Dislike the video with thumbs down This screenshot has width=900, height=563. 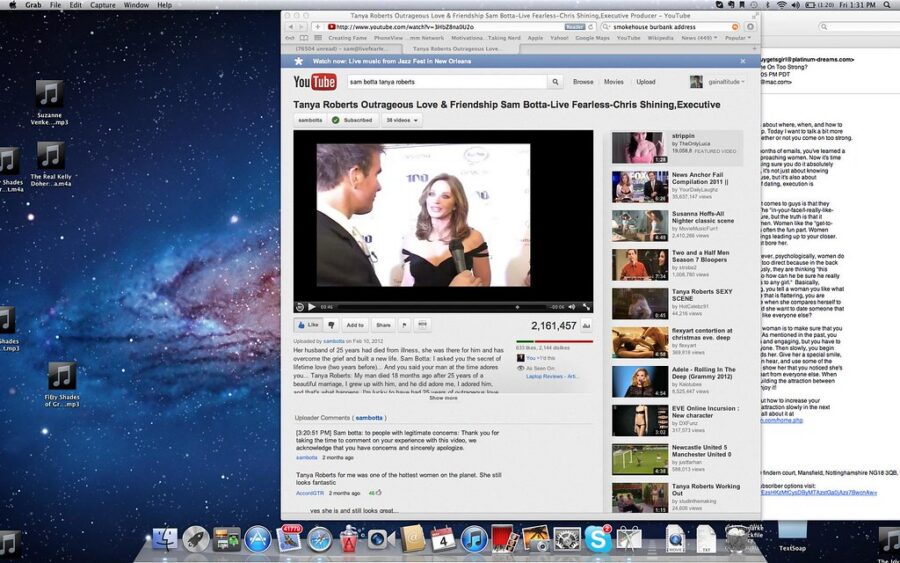[331, 325]
